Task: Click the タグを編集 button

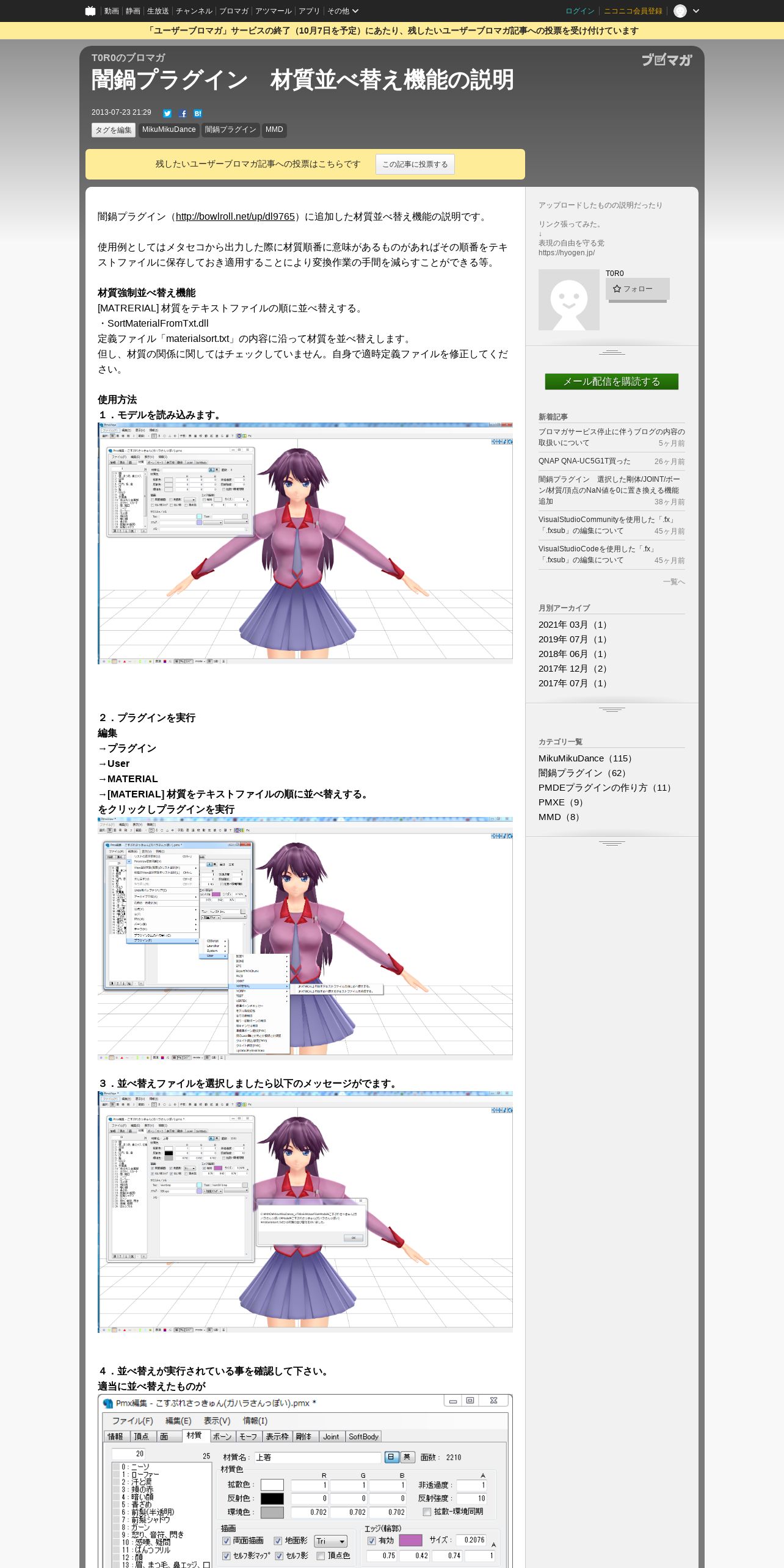Action: [114, 130]
